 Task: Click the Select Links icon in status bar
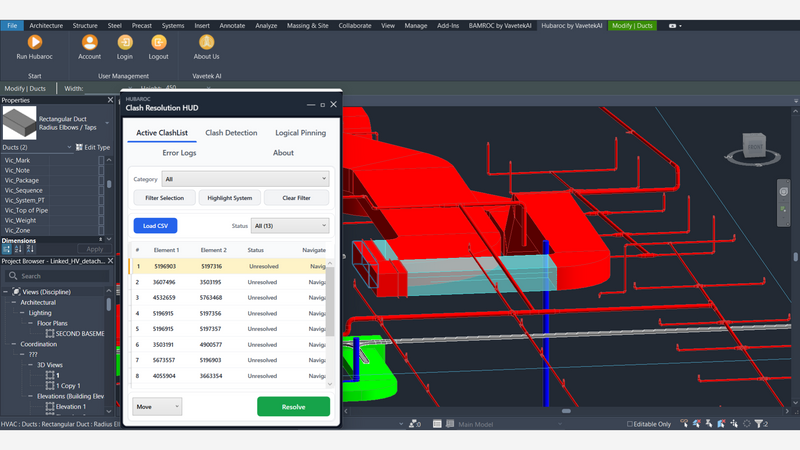[684, 423]
